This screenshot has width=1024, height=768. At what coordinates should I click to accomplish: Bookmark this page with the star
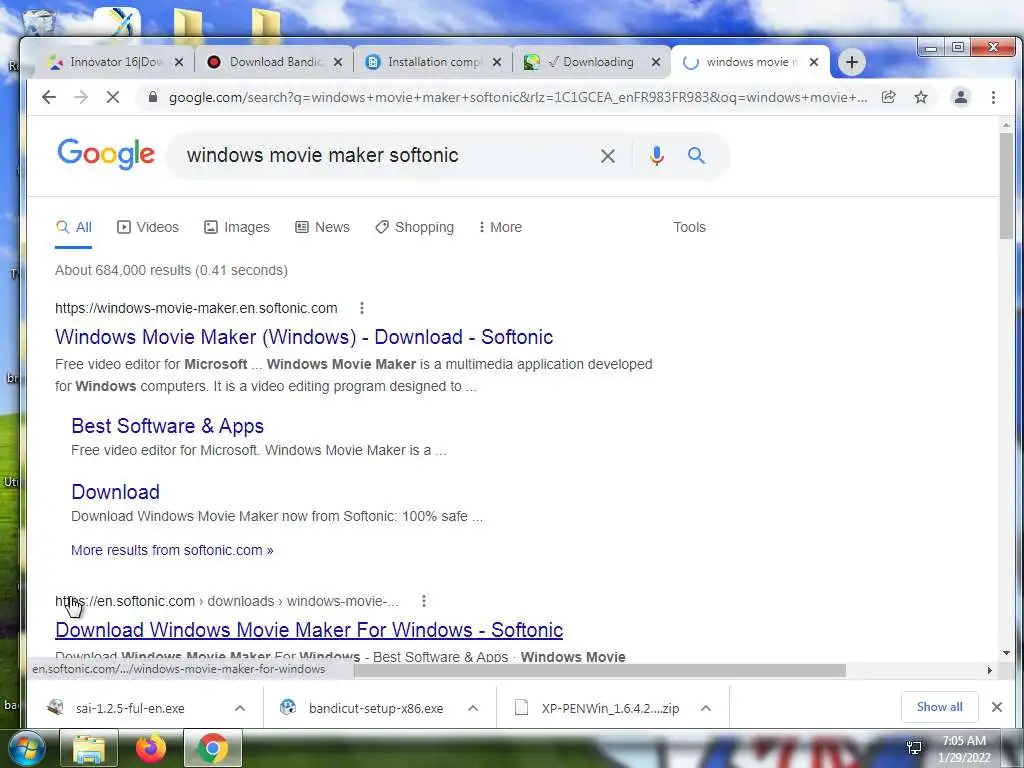(921, 97)
